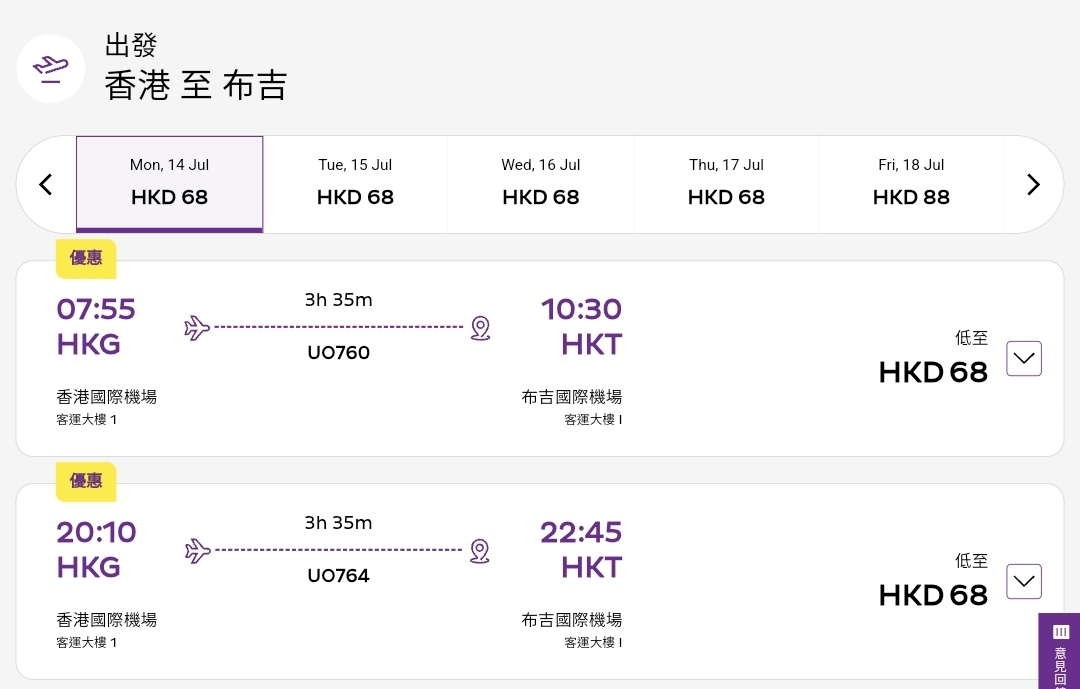
Task: Advance the date carousel with the right arrow
Action: pyautogui.click(x=1033, y=184)
